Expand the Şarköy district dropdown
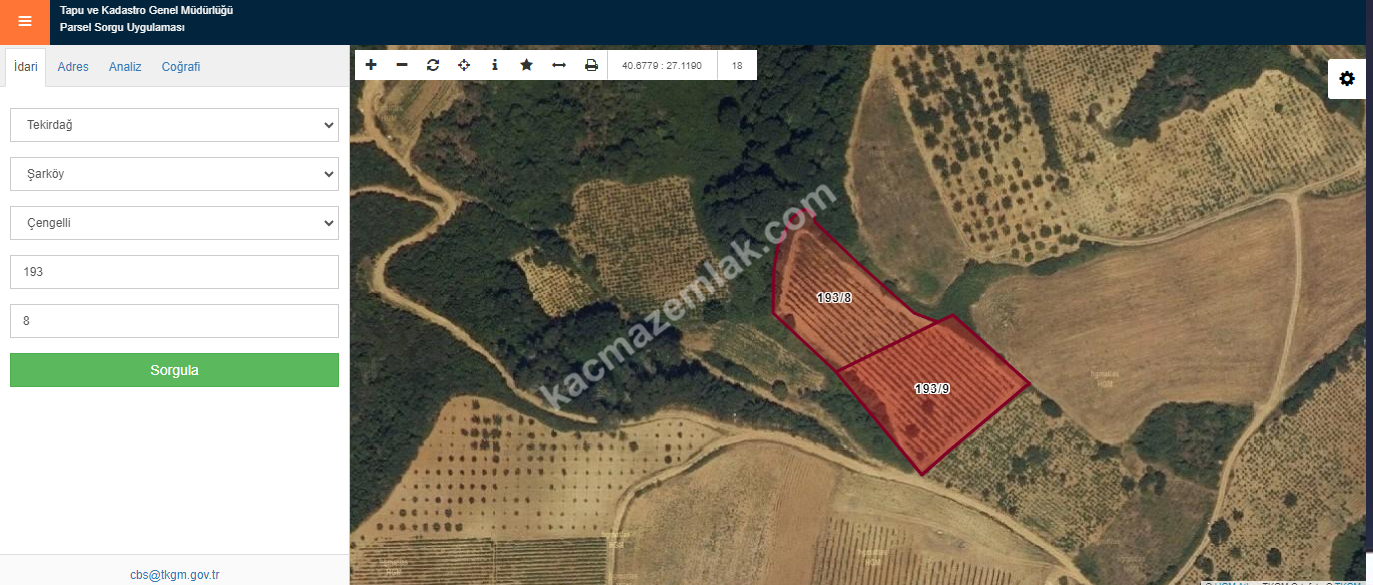 [x=174, y=174]
